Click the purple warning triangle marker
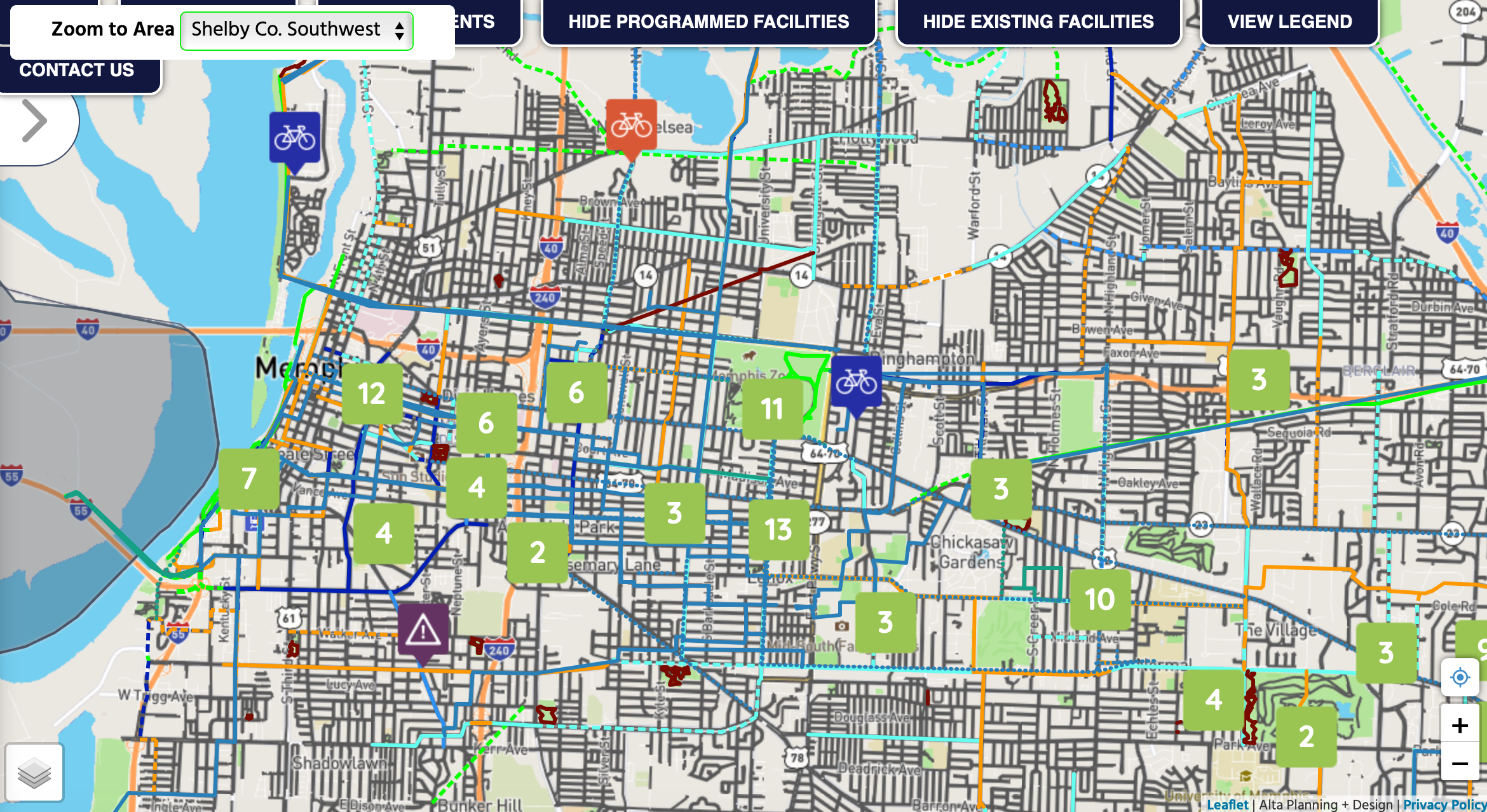 click(423, 630)
